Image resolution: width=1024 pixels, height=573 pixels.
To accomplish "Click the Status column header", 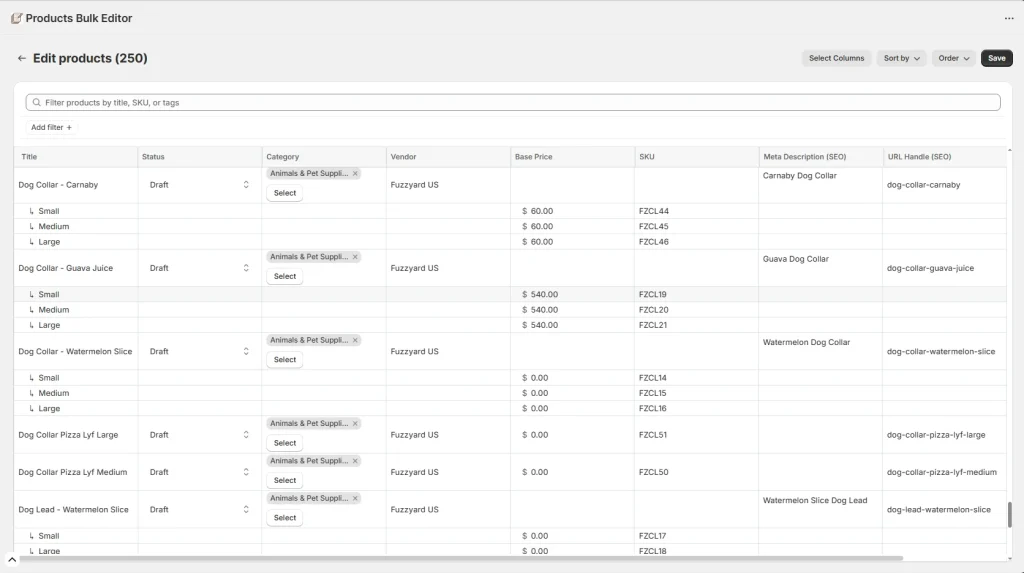I will click(200, 157).
